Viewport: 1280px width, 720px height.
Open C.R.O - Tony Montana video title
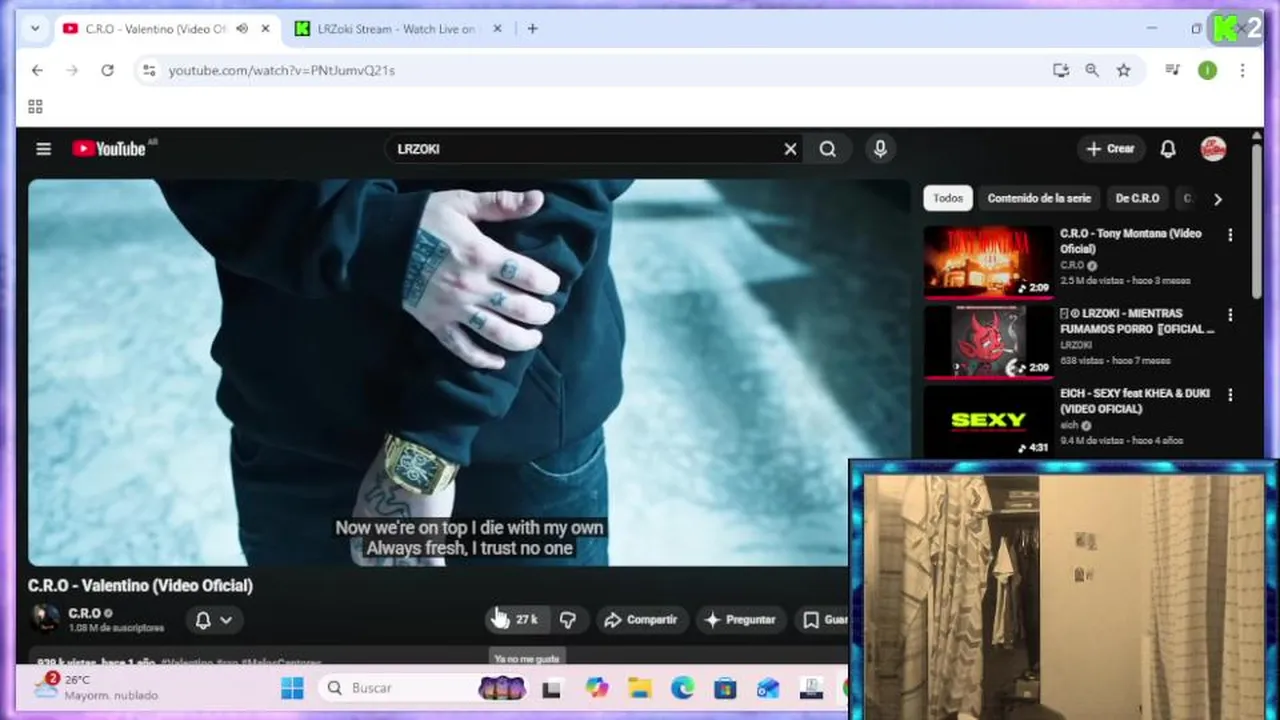point(1131,241)
